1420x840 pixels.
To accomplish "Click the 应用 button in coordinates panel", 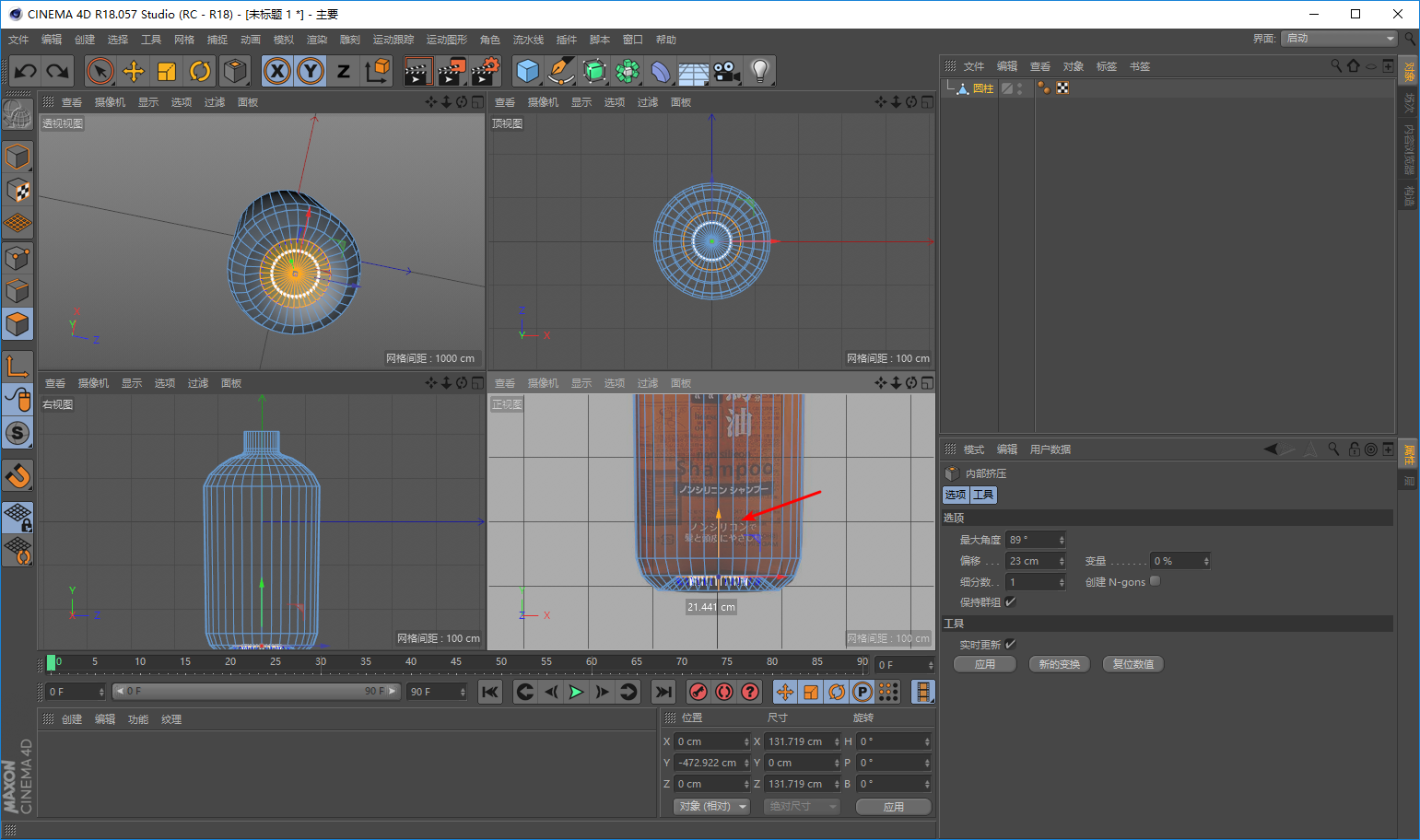I will [x=894, y=807].
